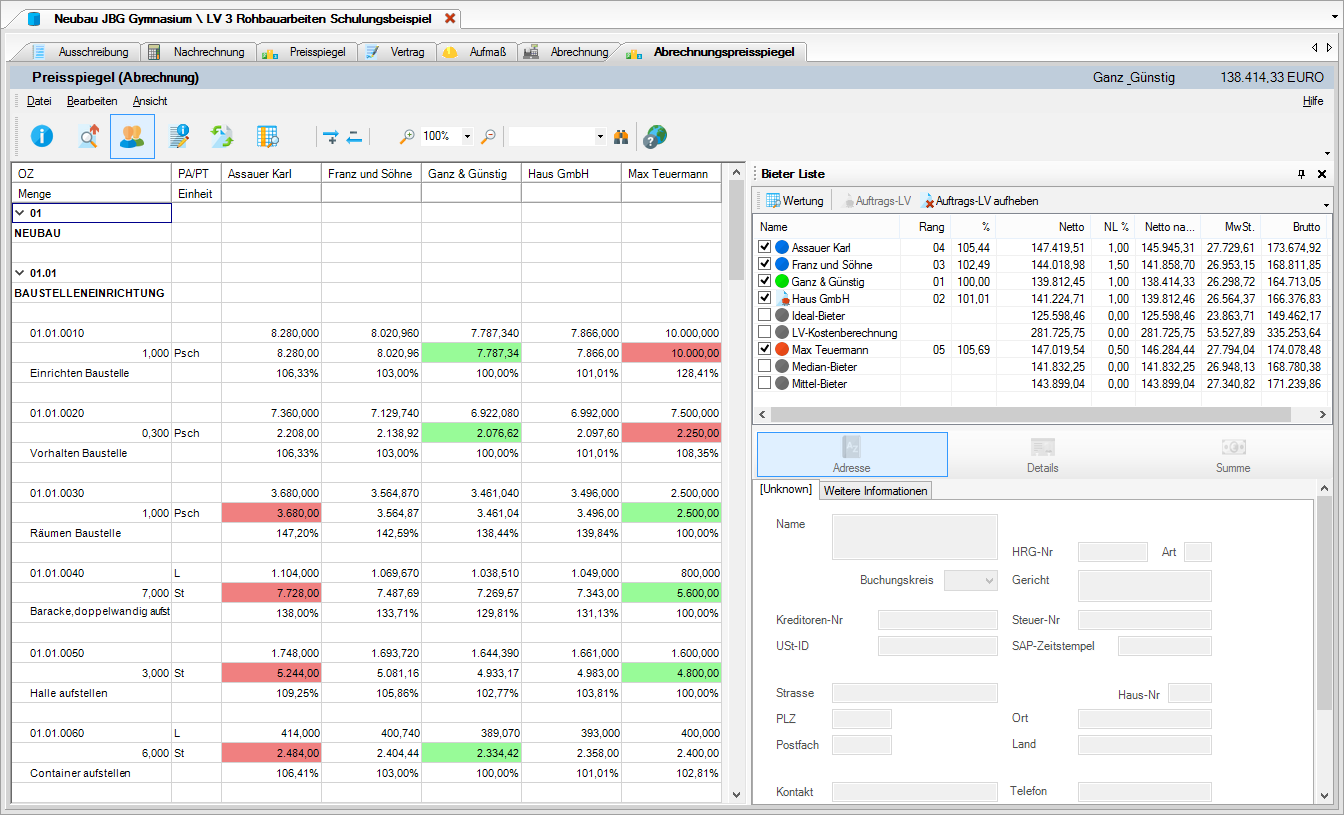Open the Ansicht menu
This screenshot has width=1344, height=815.
point(150,101)
